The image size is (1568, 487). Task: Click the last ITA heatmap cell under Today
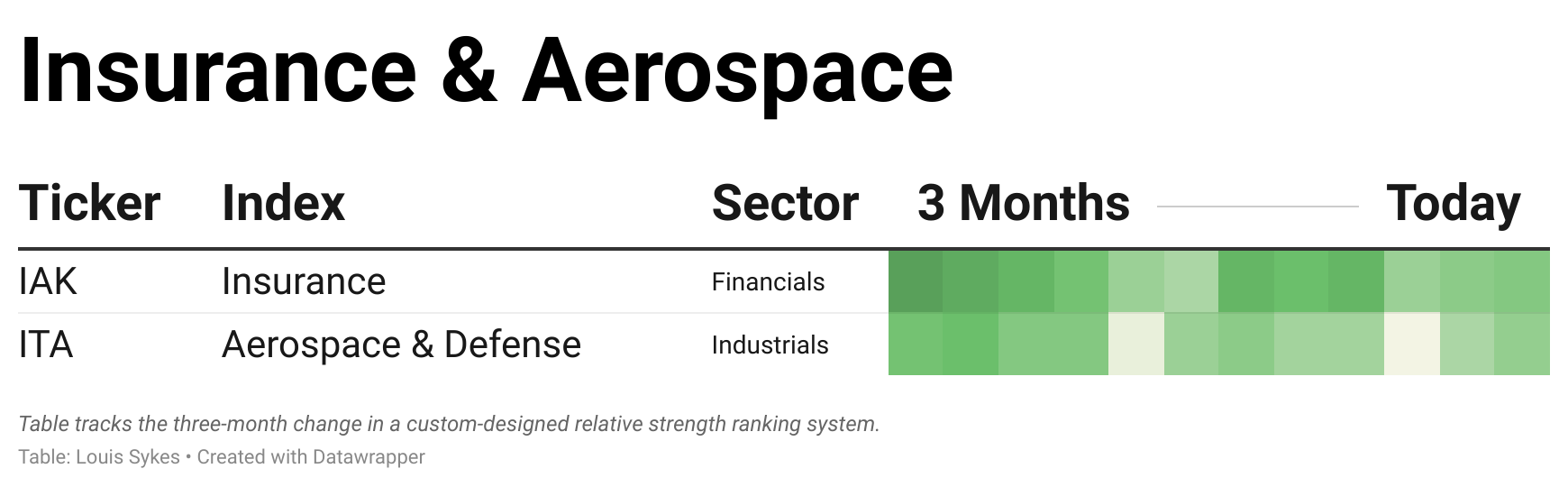click(x=1522, y=345)
